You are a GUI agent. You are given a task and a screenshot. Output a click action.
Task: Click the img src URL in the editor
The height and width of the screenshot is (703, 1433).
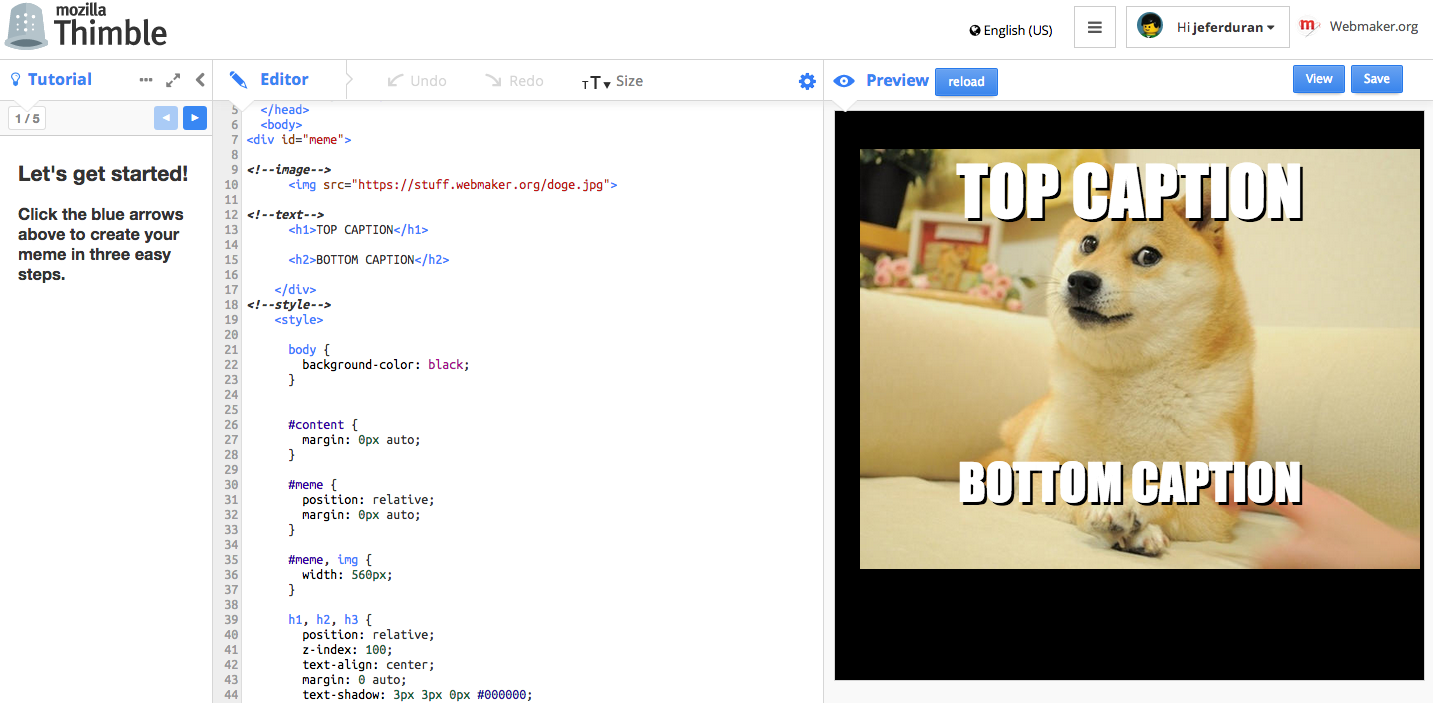(x=484, y=185)
